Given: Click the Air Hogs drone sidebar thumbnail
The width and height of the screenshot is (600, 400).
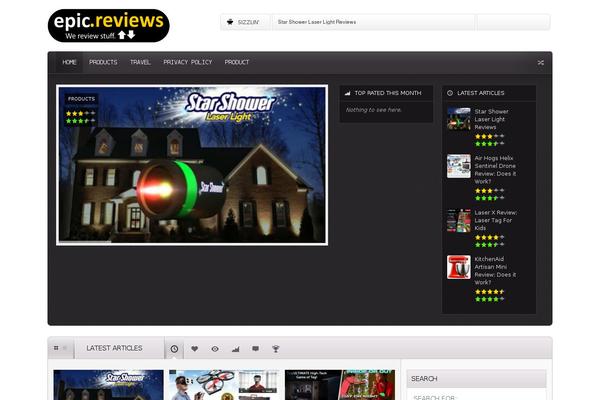Looking at the screenshot, I should (459, 166).
